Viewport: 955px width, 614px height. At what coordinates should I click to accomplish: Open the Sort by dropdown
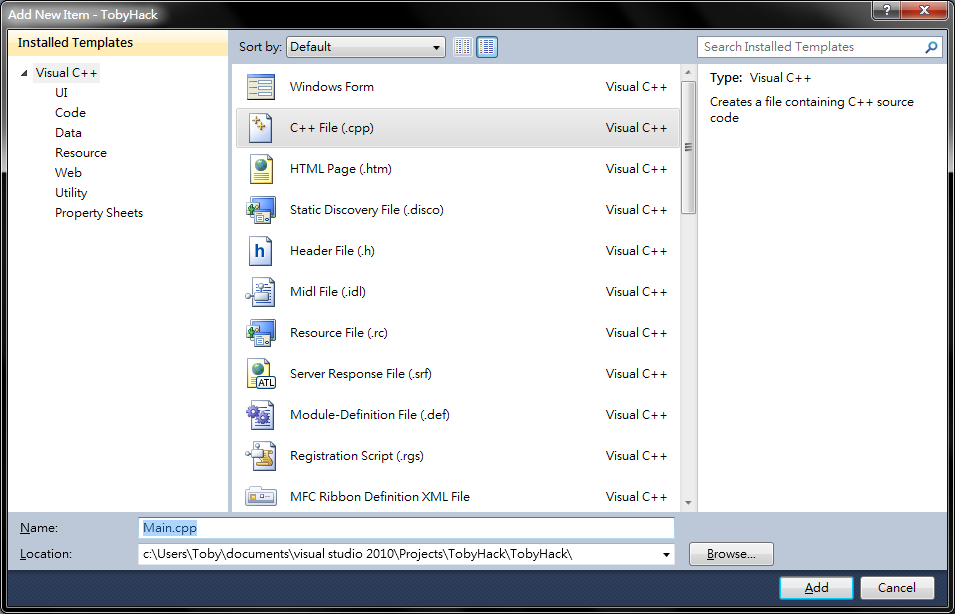click(x=366, y=47)
